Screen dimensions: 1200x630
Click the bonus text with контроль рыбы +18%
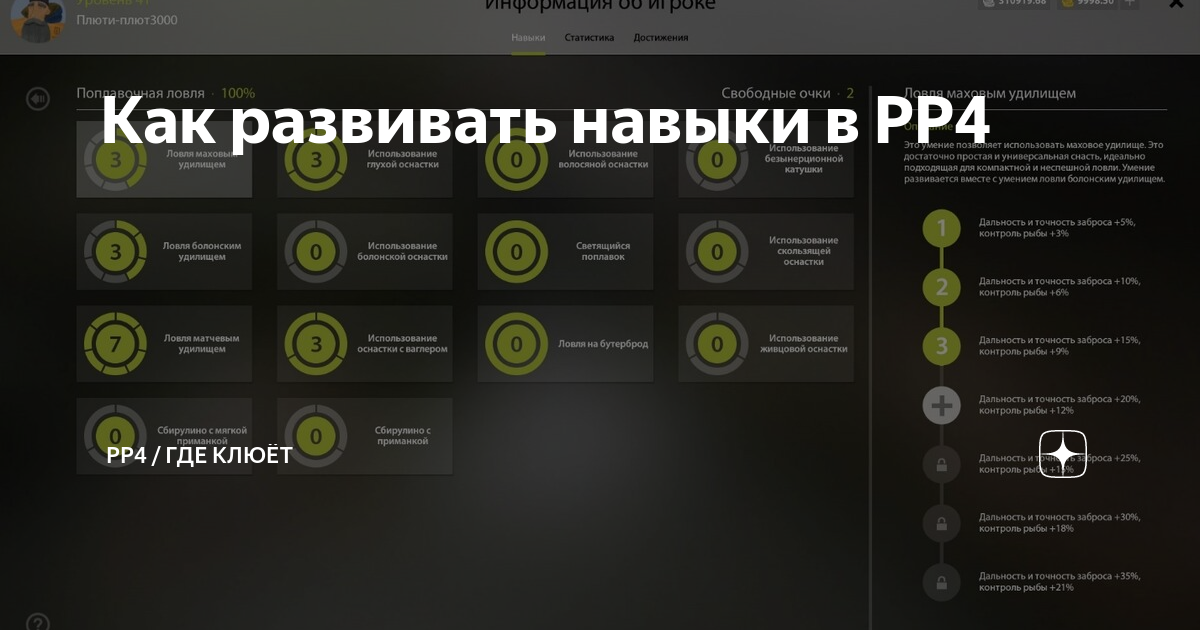pos(1059,522)
